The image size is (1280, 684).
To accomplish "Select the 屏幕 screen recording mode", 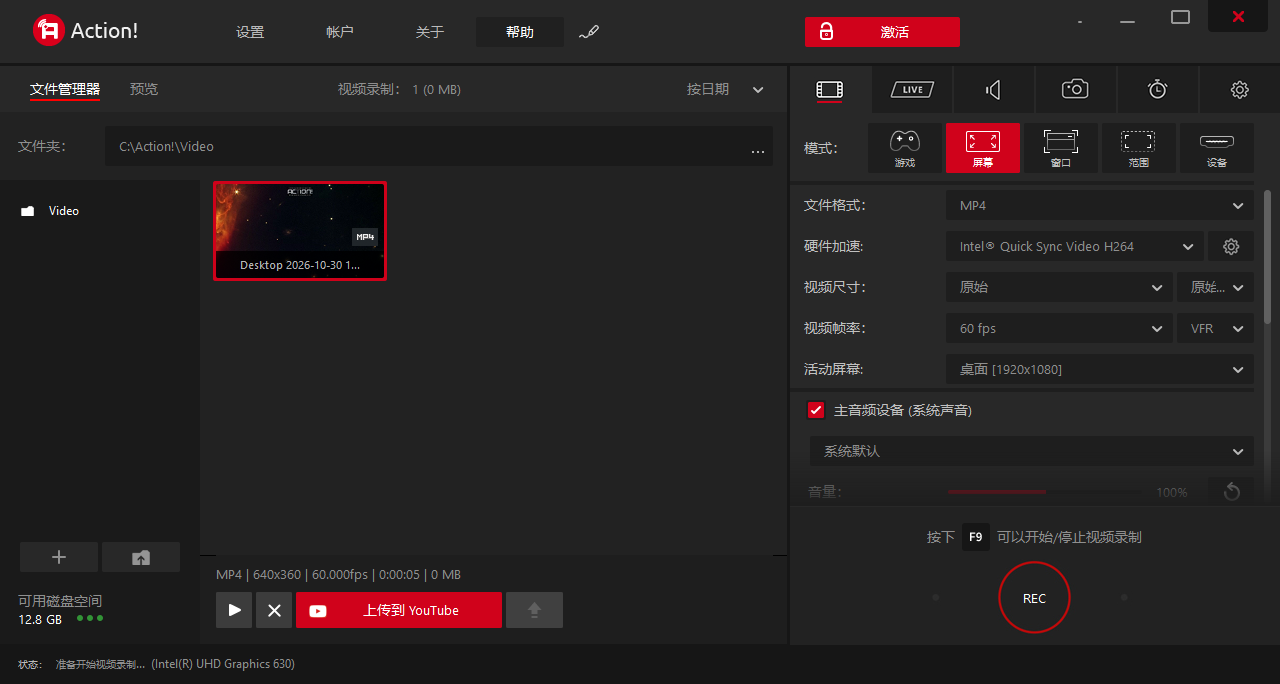I will [983, 148].
